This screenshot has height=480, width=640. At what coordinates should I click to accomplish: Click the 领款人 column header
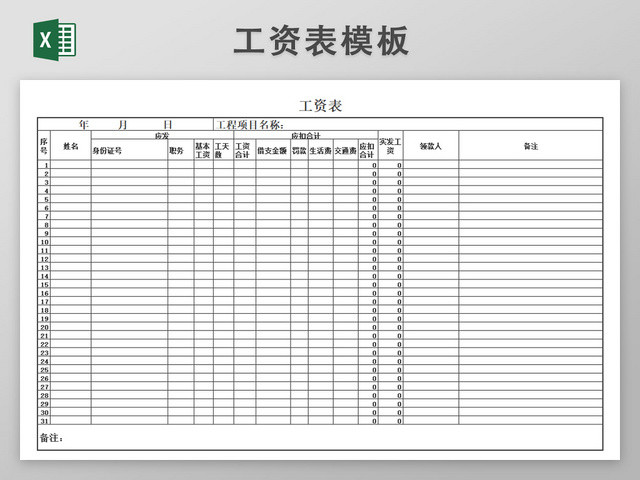(431, 146)
